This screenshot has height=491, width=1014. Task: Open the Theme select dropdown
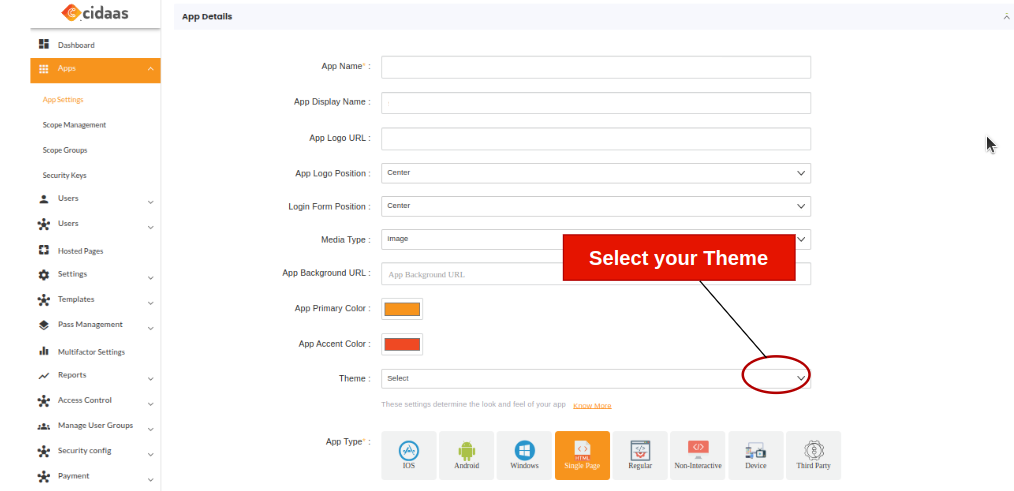point(596,378)
